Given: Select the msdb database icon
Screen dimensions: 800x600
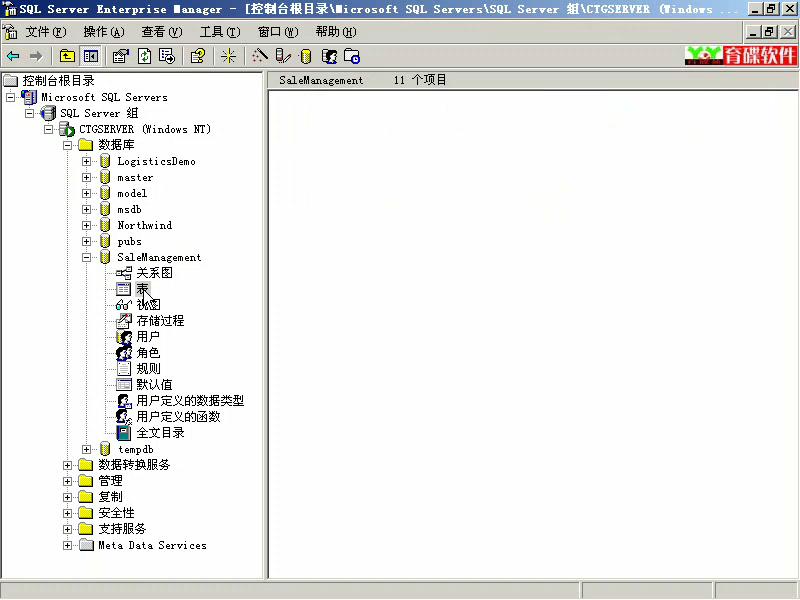Looking at the screenshot, I should click(105, 209).
